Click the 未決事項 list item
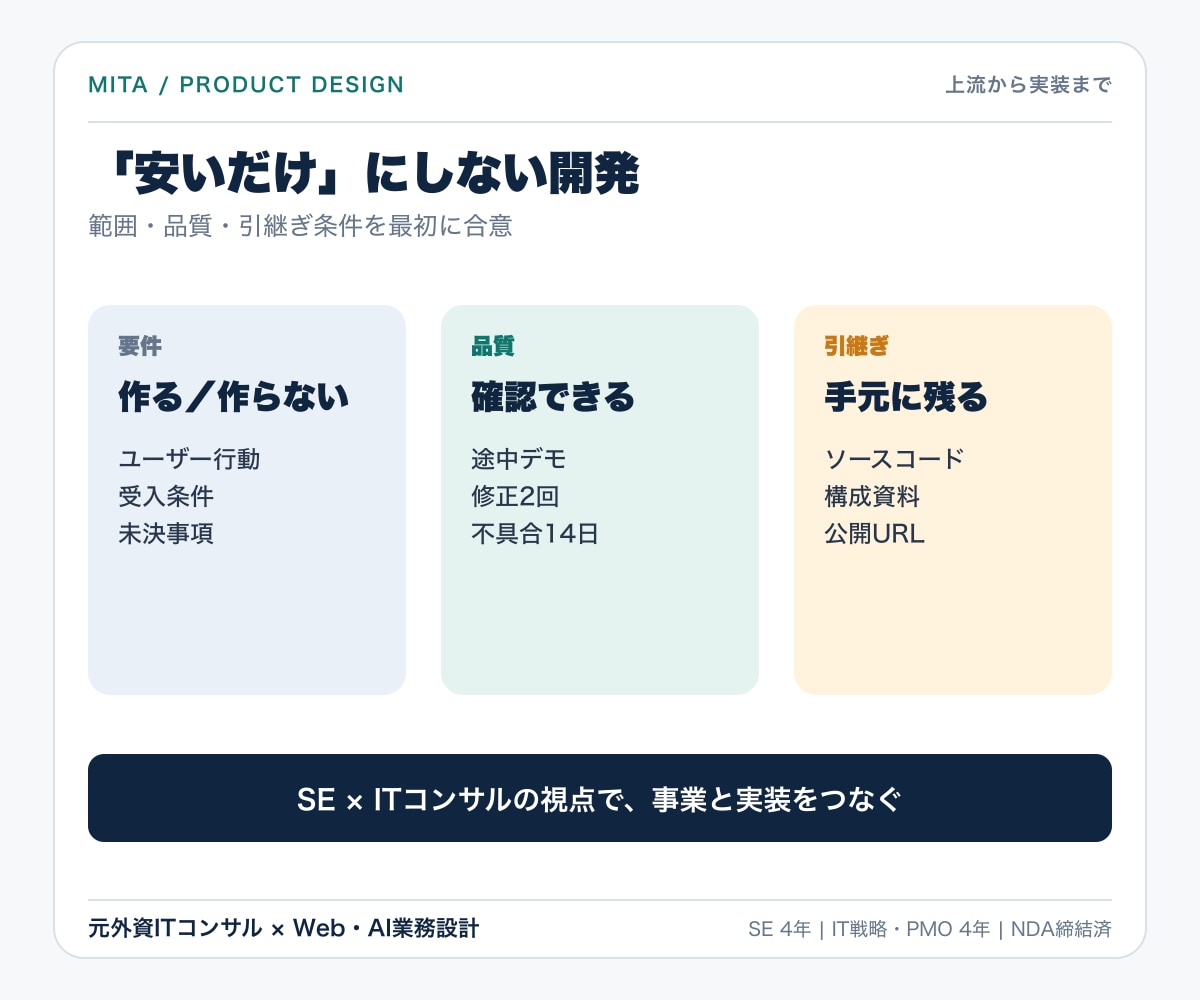This screenshot has height=1000, width=1200. coord(166,533)
